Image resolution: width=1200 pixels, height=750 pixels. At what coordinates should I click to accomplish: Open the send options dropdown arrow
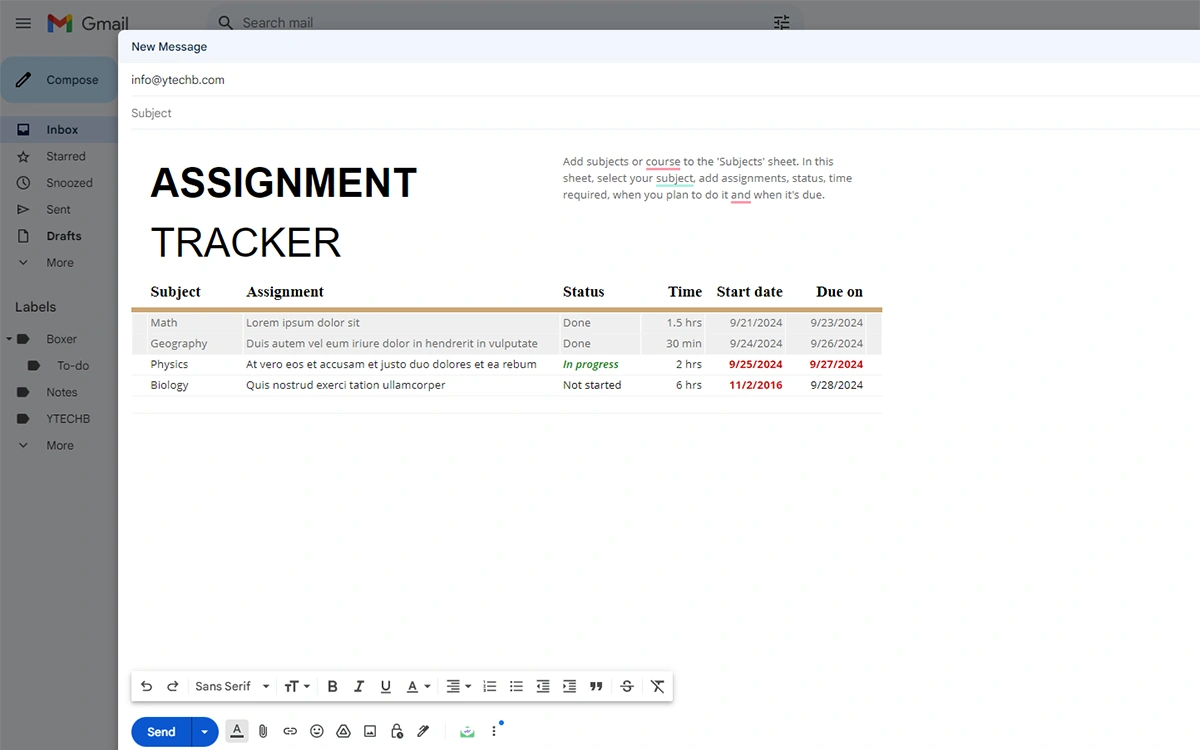[x=204, y=732]
